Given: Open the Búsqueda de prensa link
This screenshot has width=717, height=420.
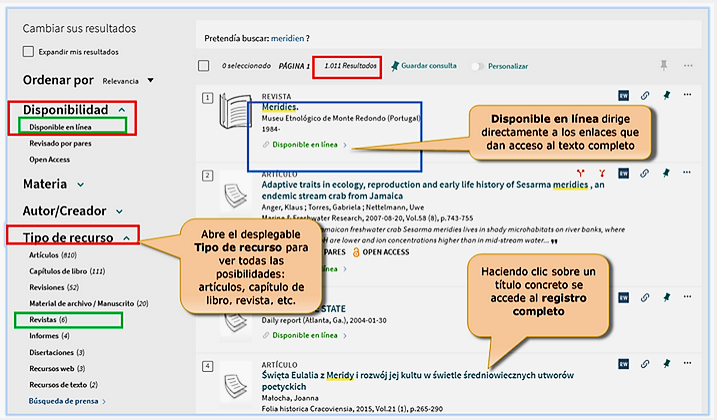Looking at the screenshot, I should [66, 401].
